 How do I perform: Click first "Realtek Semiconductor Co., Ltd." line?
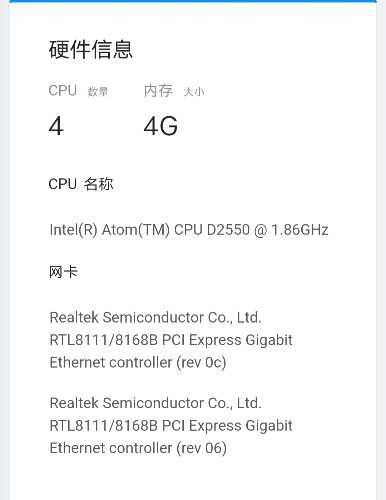point(155,317)
